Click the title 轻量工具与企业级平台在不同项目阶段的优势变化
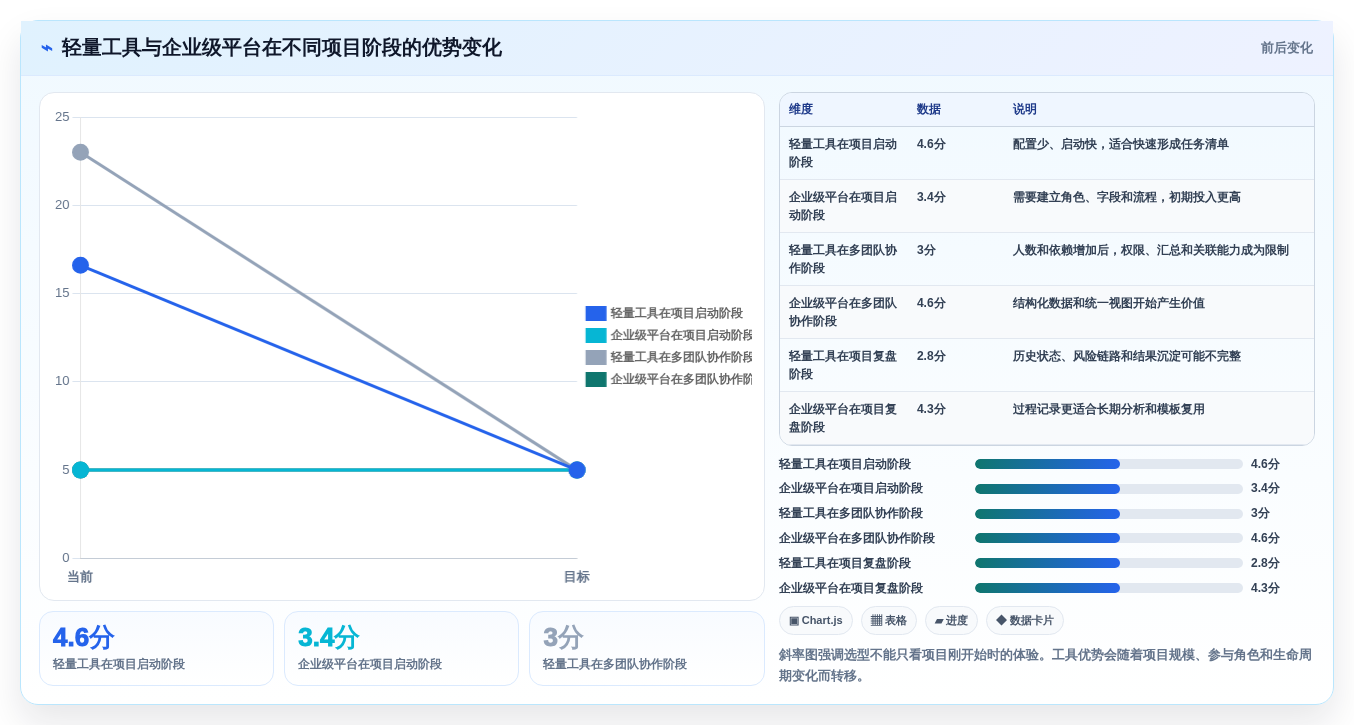Screen dimensions: 1354x725 [282, 48]
